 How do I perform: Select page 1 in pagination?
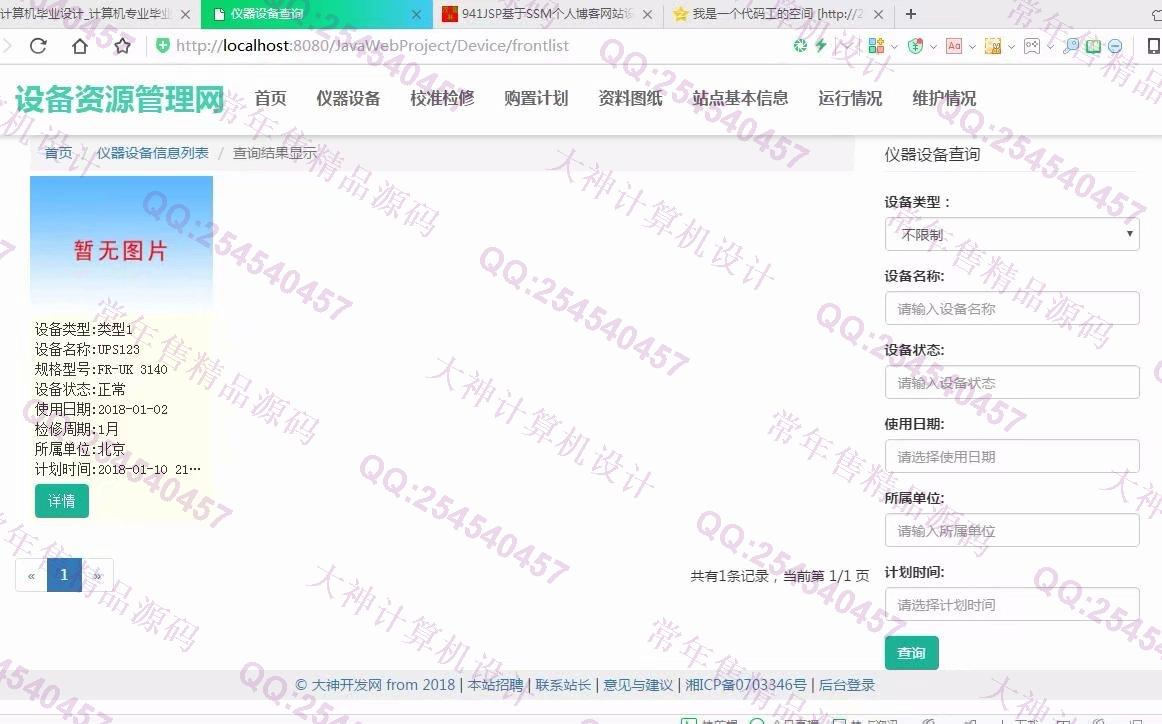[x=64, y=575]
